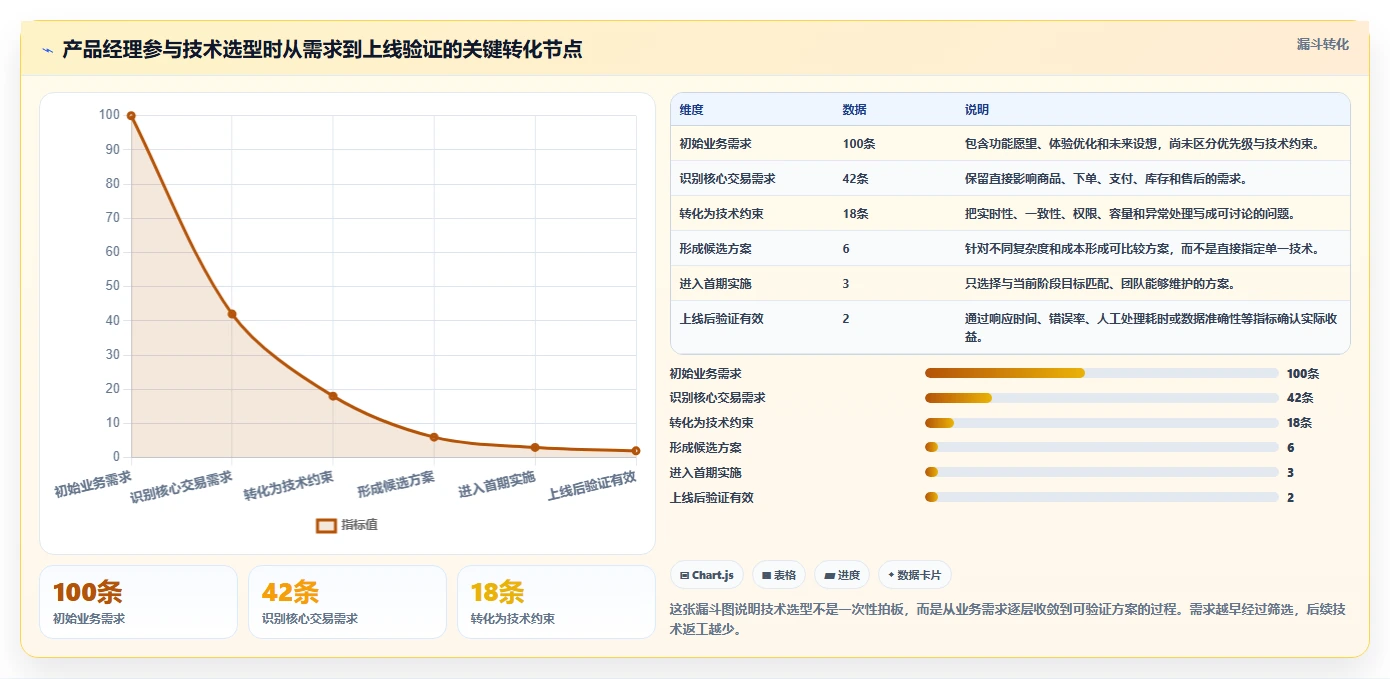Click the 形成候选方案 progress bar
This screenshot has width=1390, height=679.
click(1102, 447)
